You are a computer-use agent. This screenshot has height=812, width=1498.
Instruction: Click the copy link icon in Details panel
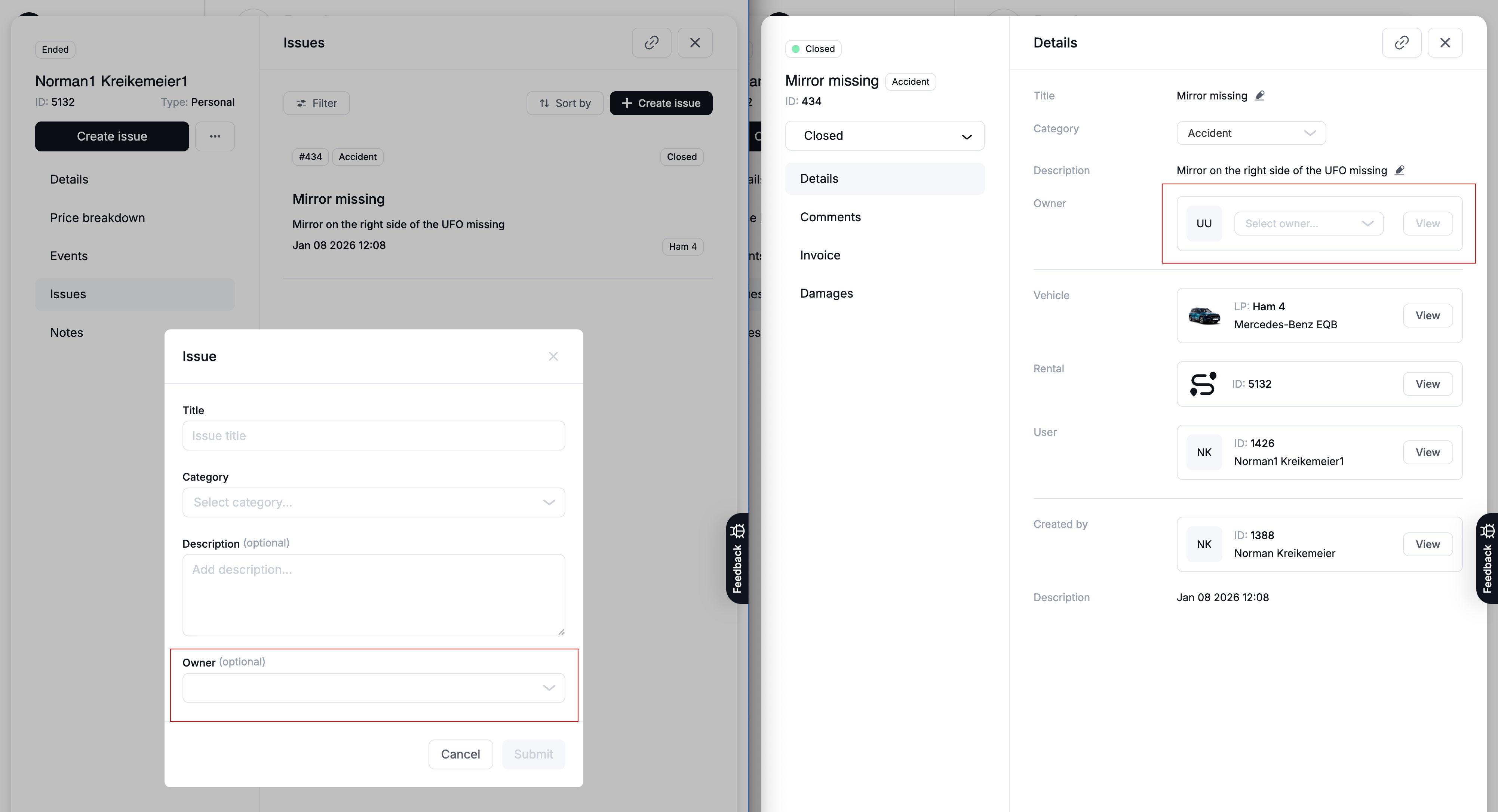(1401, 42)
